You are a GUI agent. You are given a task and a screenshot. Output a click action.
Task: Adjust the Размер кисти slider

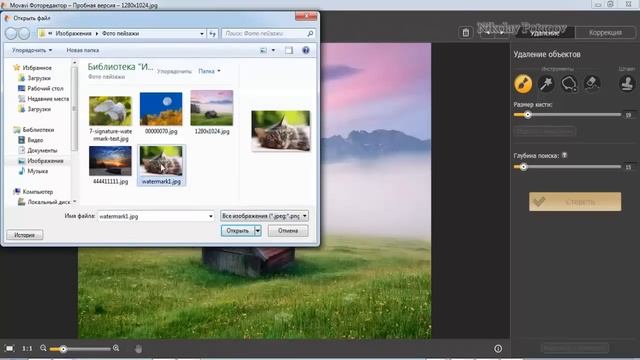[x=567, y=115]
